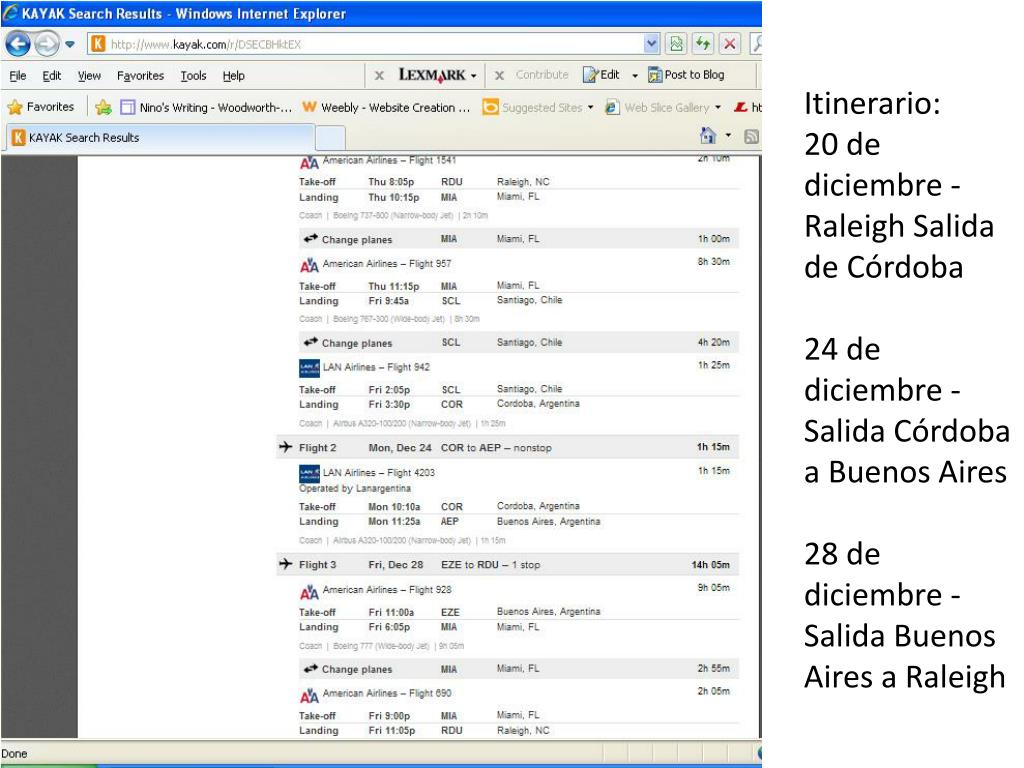
Task: Click the Home icon in command bar
Action: coord(708,136)
